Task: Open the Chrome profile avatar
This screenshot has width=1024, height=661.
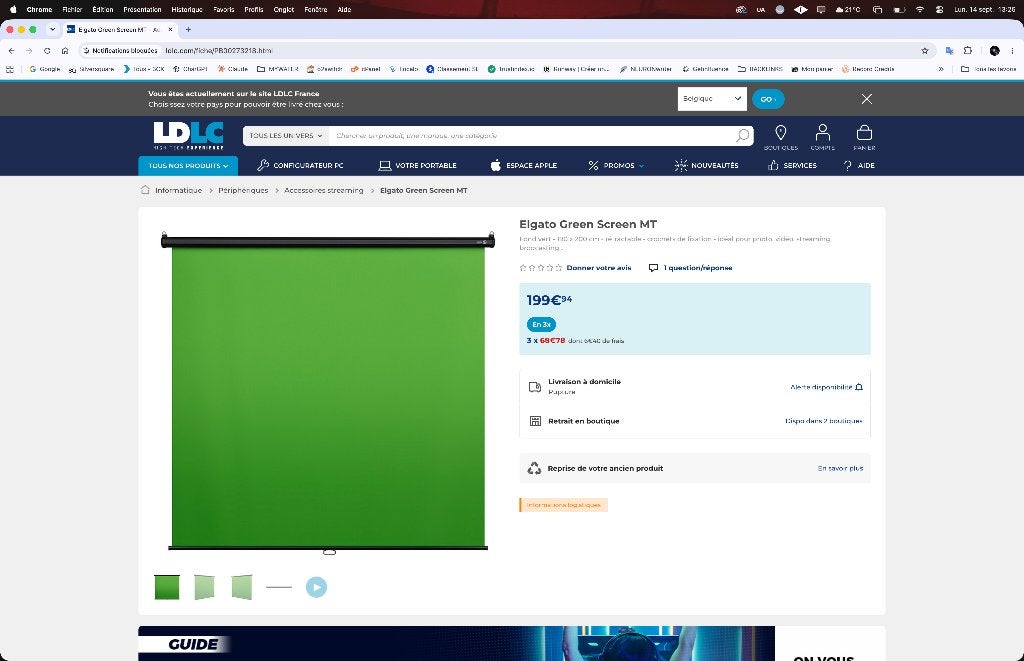Action: (995, 50)
